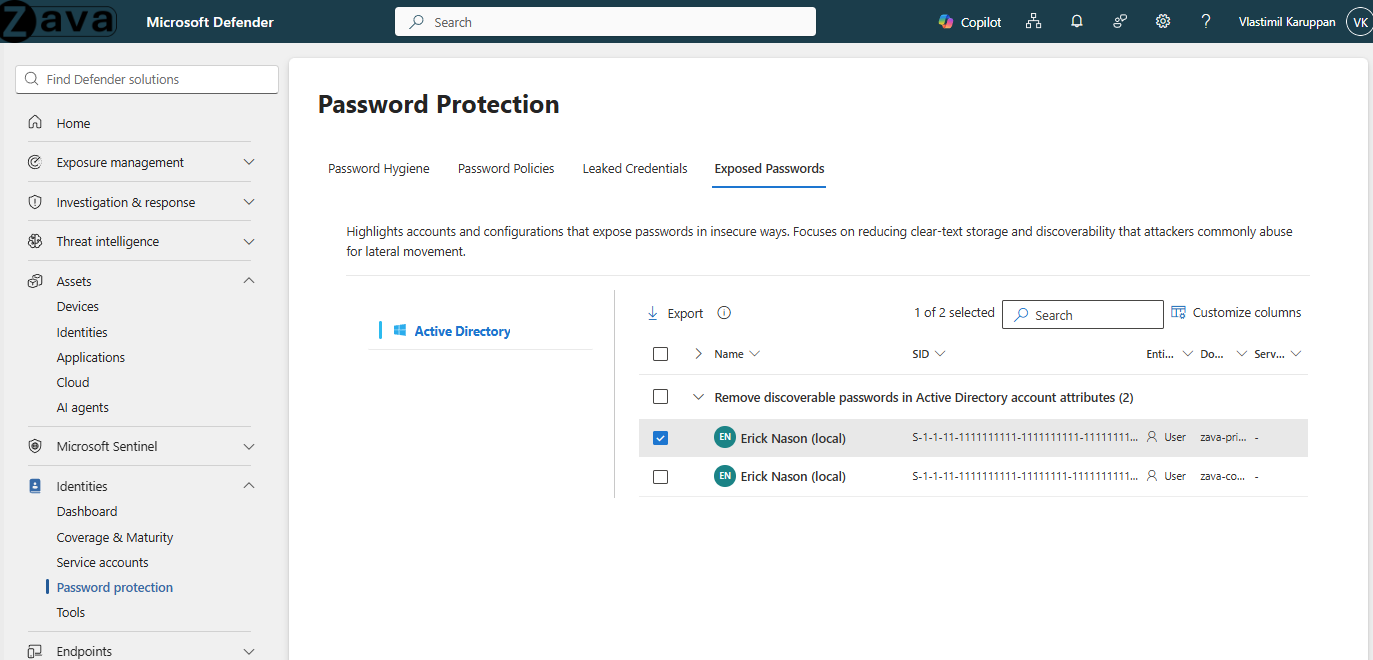Click the EN avatar in the selected row
1373x660 pixels.
[x=725, y=438]
